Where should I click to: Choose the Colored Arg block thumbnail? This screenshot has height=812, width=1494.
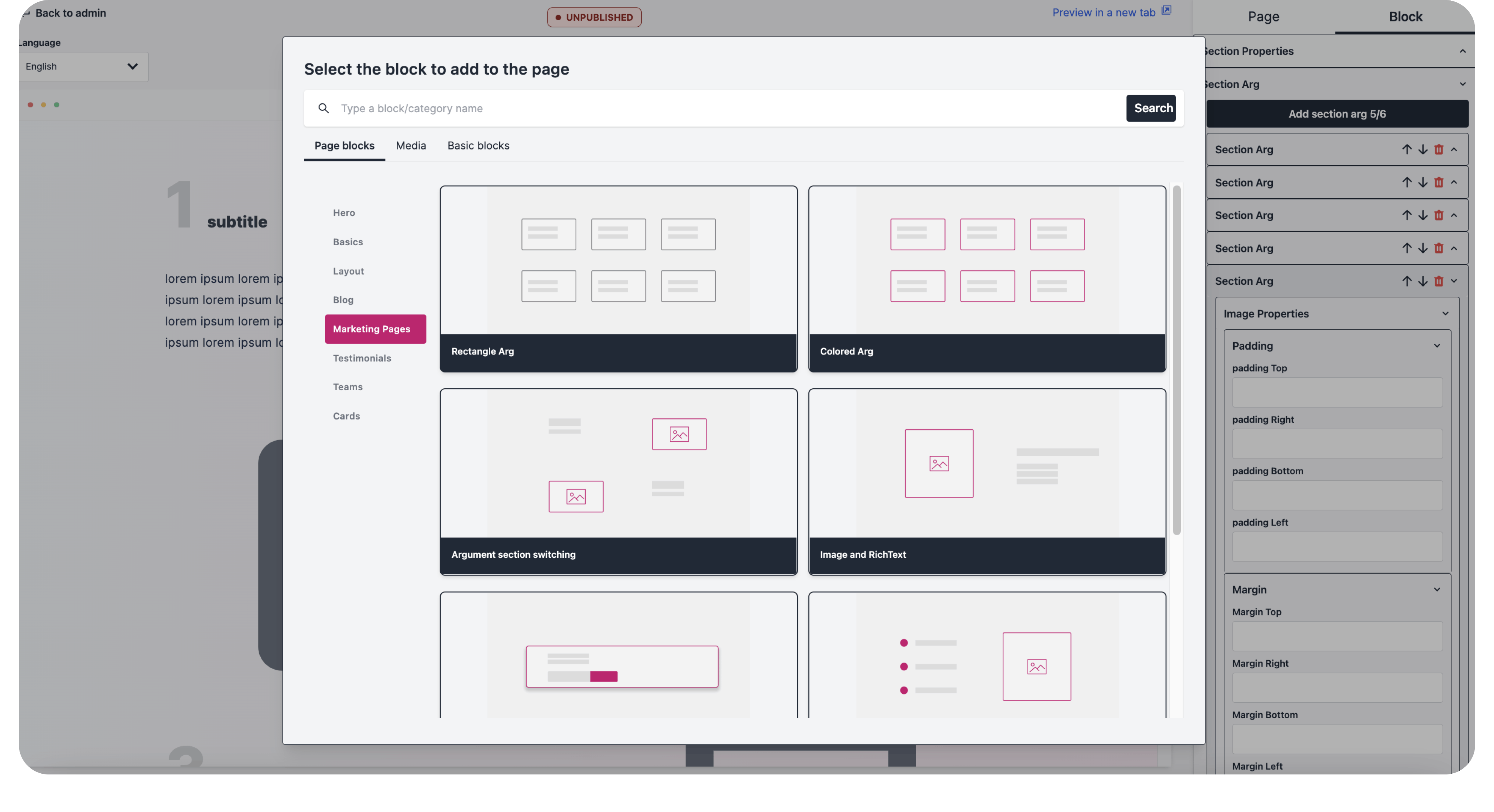986,260
